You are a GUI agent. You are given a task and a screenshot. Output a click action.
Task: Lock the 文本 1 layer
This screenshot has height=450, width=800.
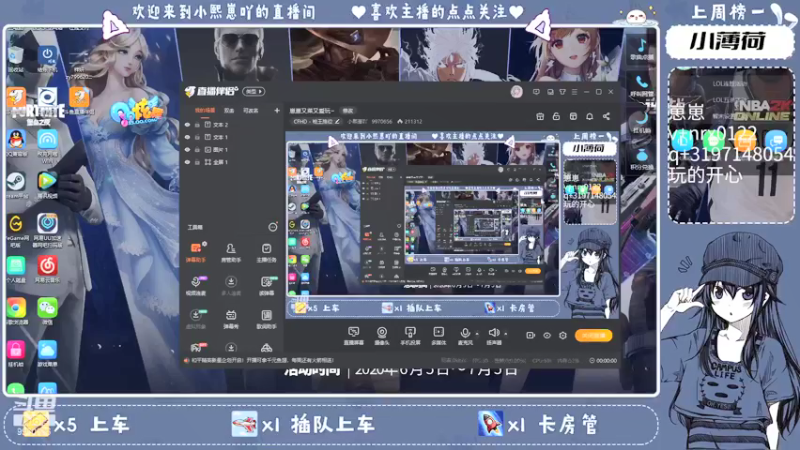197,137
